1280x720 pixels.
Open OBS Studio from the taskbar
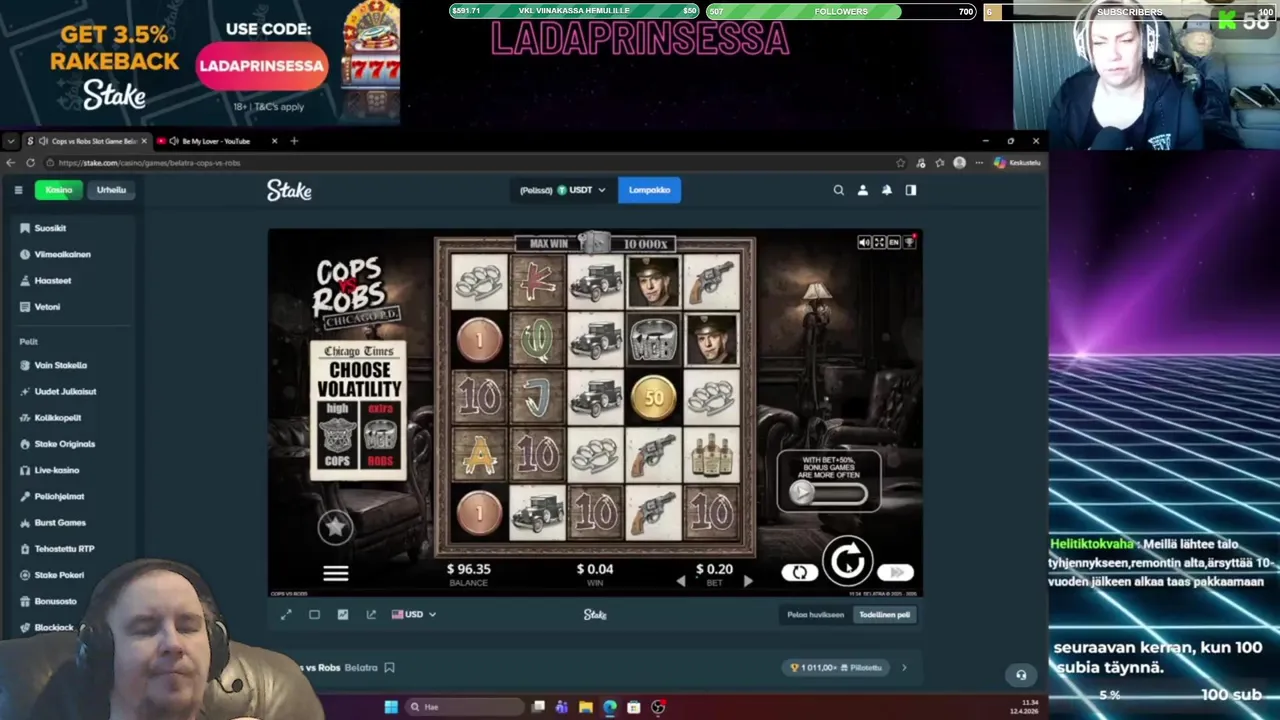coord(658,707)
